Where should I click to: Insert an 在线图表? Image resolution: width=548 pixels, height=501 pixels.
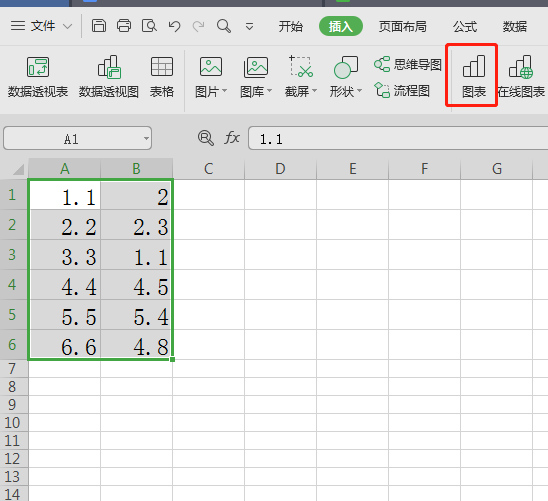coord(521,77)
